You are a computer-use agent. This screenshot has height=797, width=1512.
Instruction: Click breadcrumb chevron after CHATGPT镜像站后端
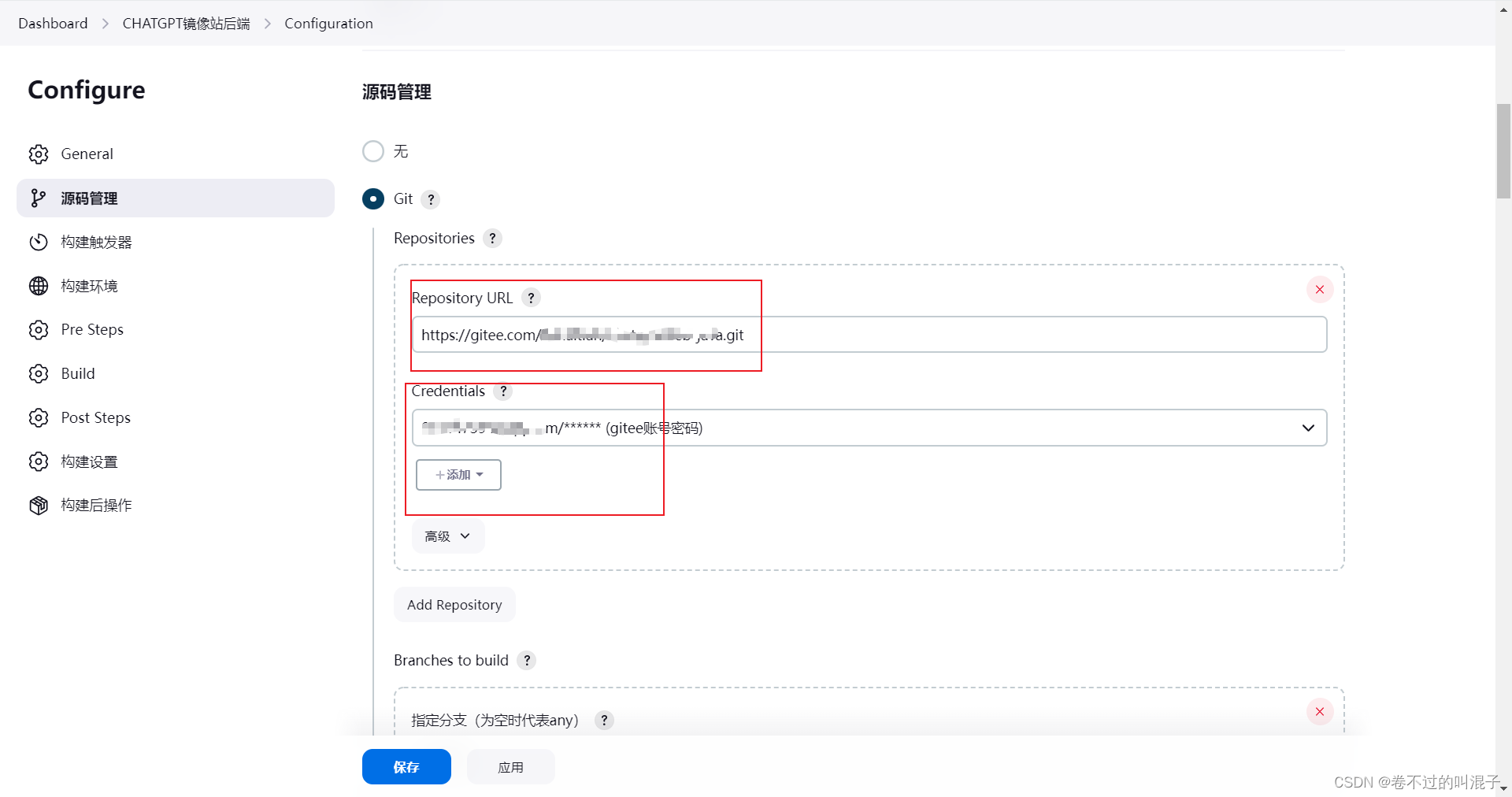coord(268,24)
